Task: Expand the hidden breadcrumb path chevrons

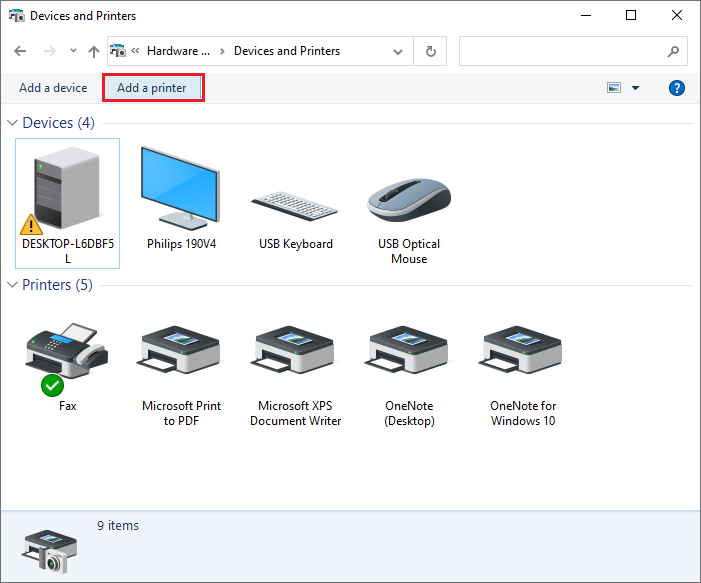Action: click(x=135, y=51)
